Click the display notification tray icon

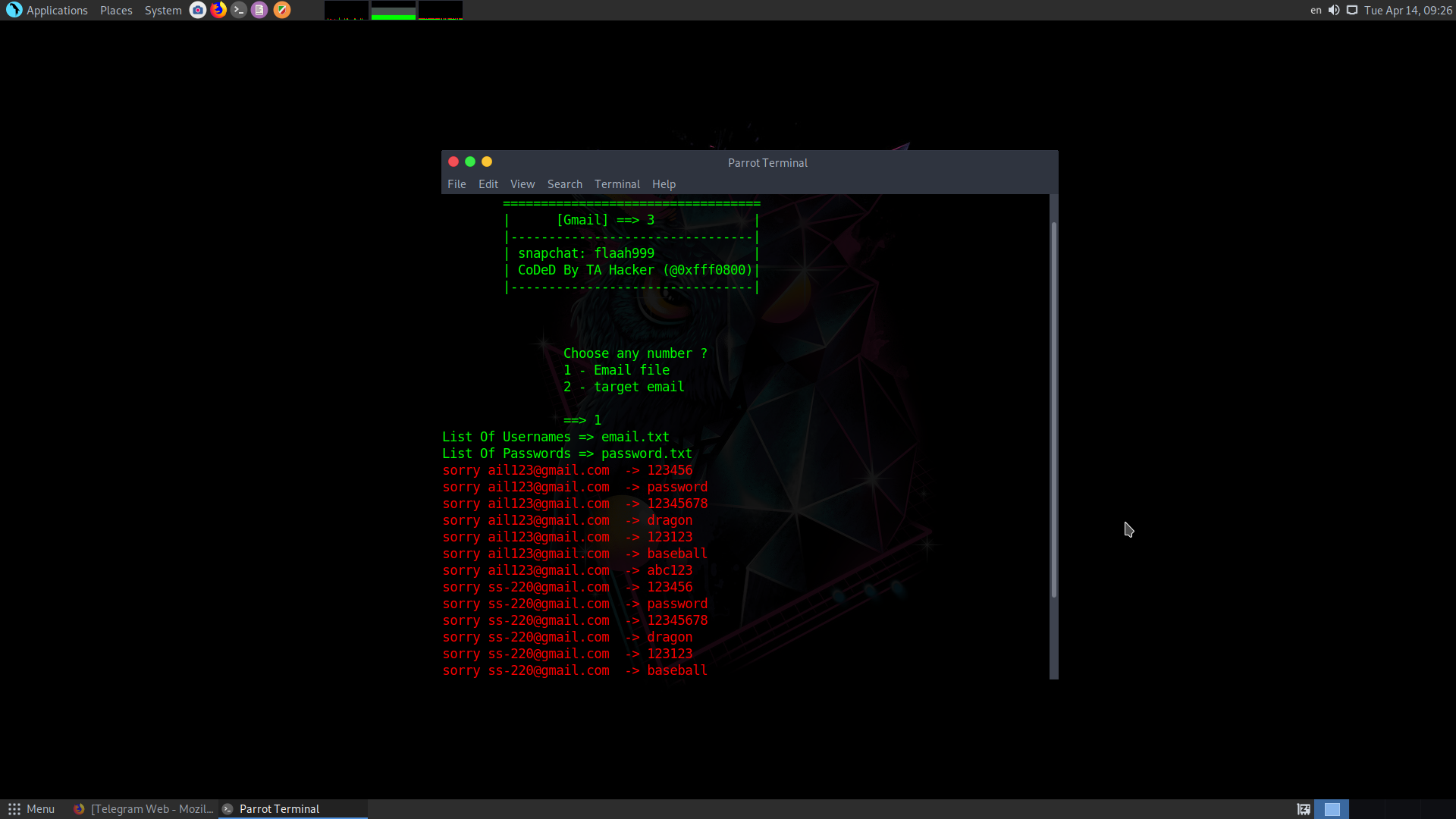(x=1352, y=10)
